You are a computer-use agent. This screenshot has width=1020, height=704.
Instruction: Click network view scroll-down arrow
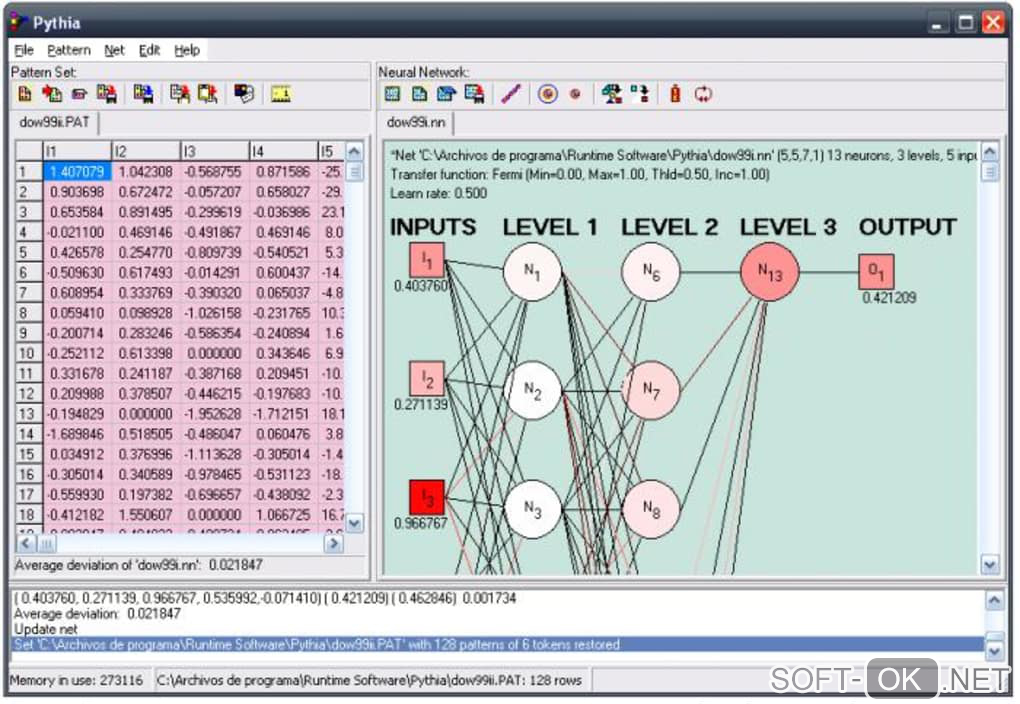point(989,565)
